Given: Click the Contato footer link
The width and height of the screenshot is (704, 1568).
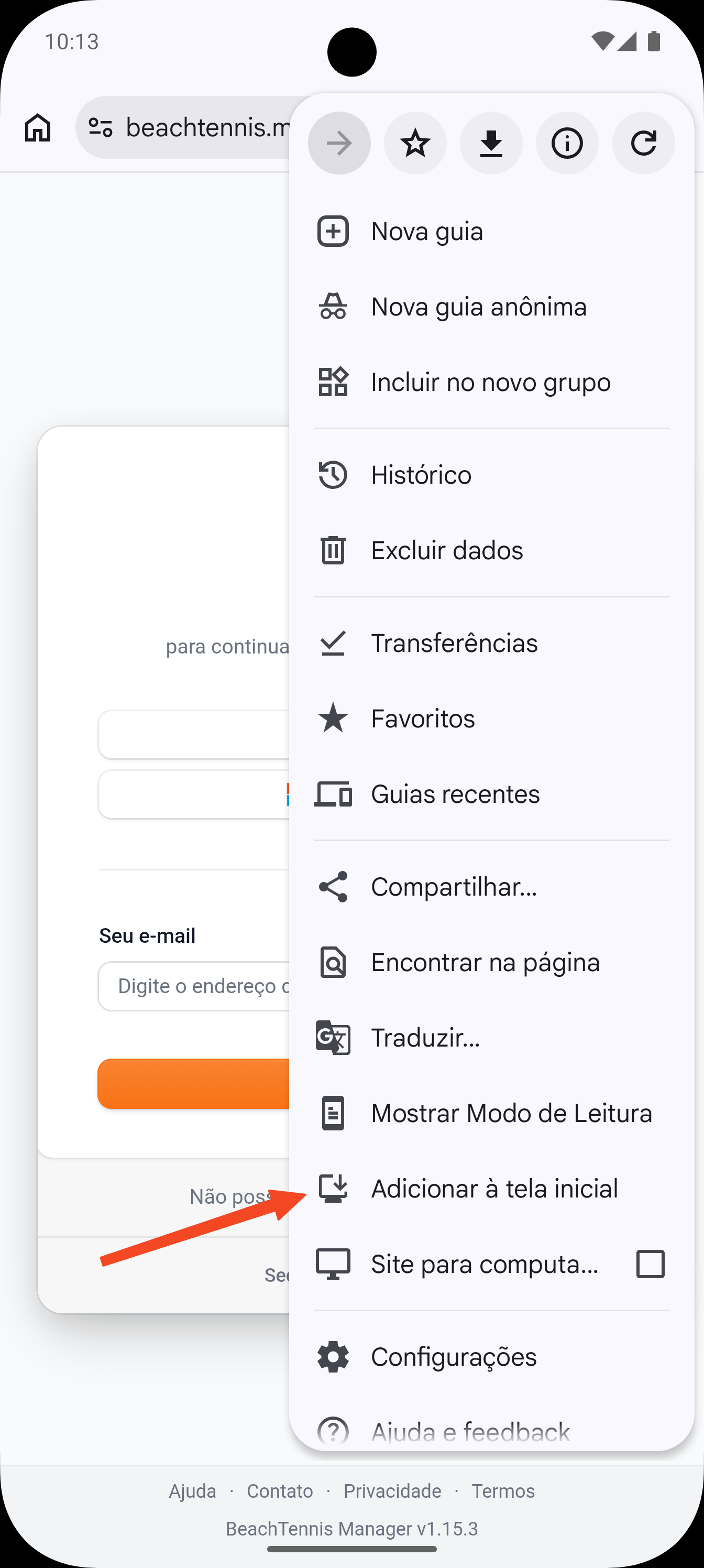Looking at the screenshot, I should click(279, 1491).
